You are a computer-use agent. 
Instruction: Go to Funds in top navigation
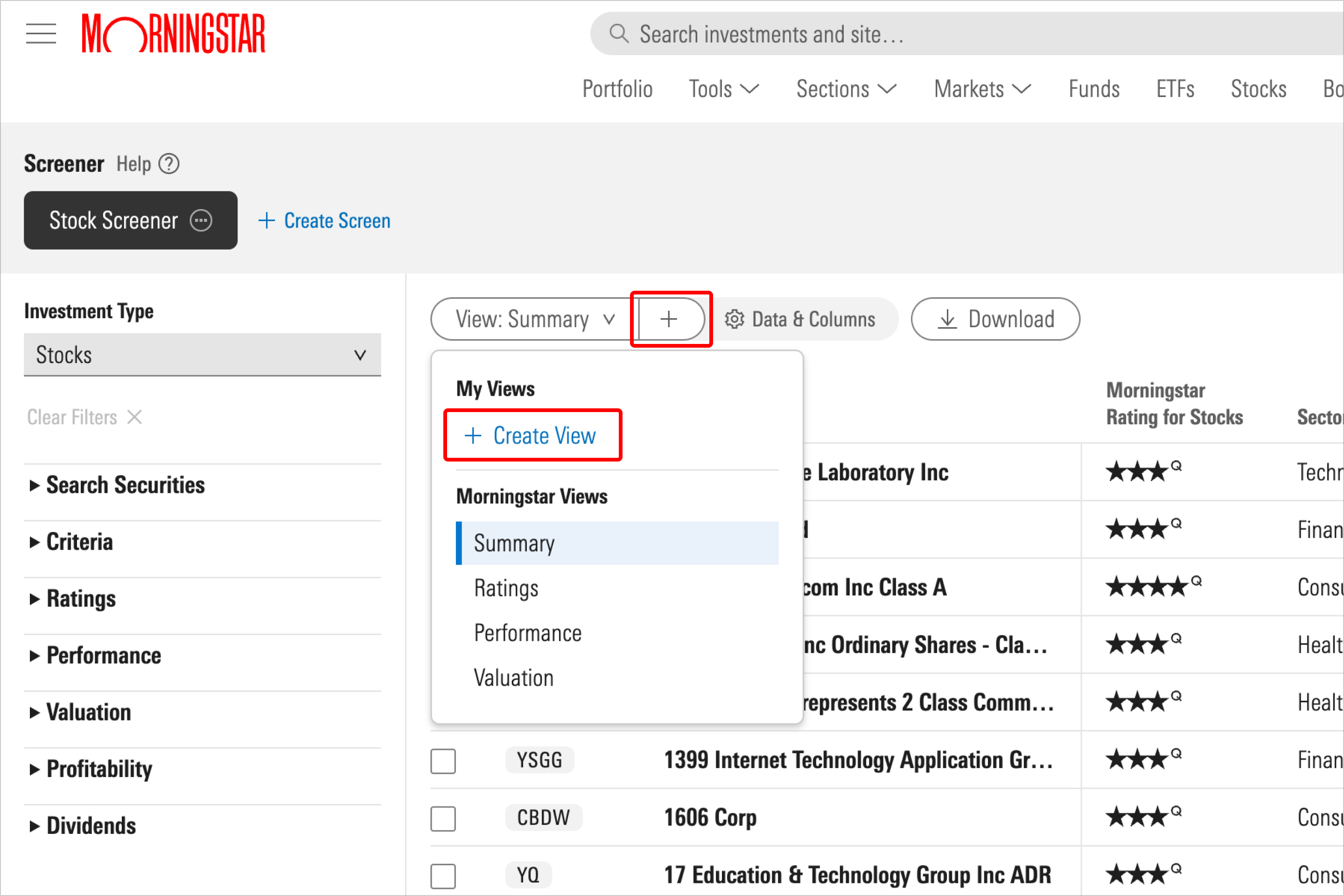(1094, 89)
